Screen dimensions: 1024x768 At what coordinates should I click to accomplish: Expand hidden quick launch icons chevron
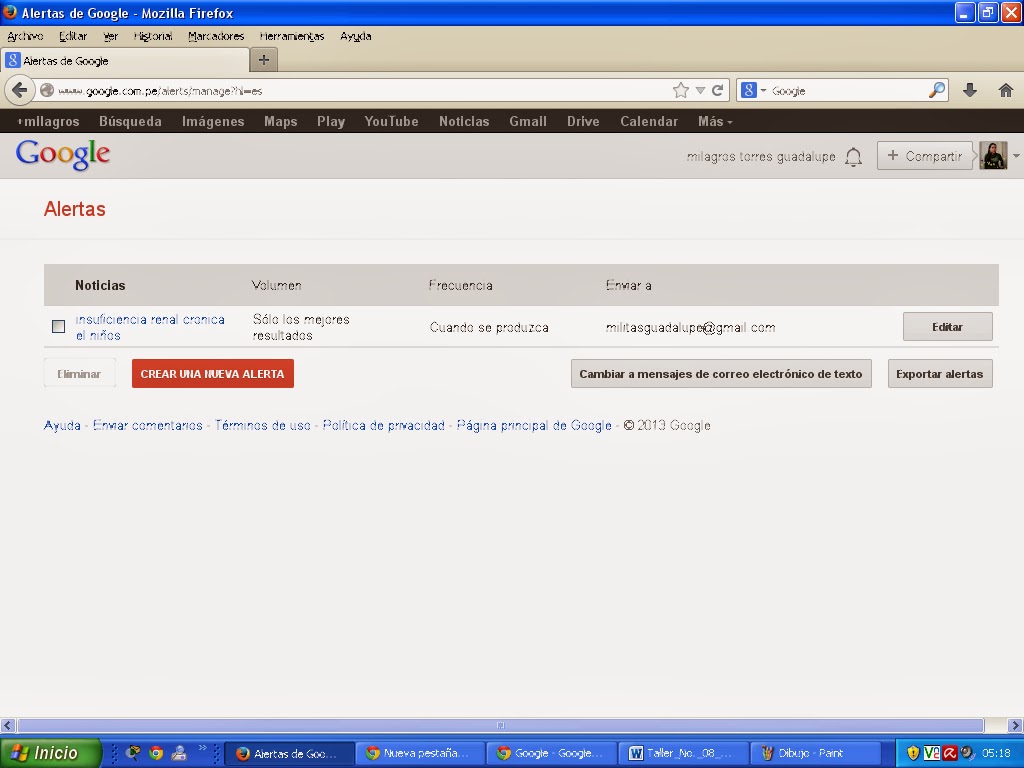coord(202,748)
